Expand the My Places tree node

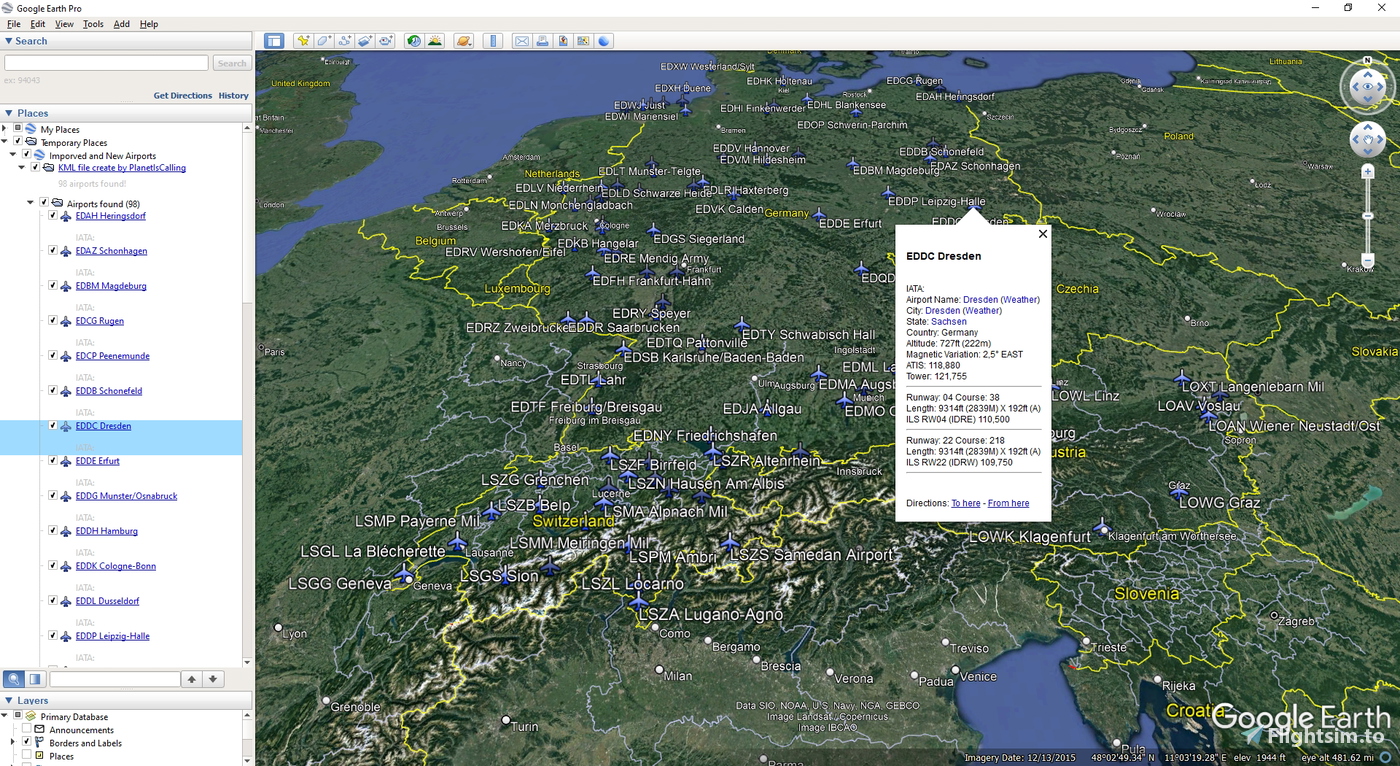5,129
